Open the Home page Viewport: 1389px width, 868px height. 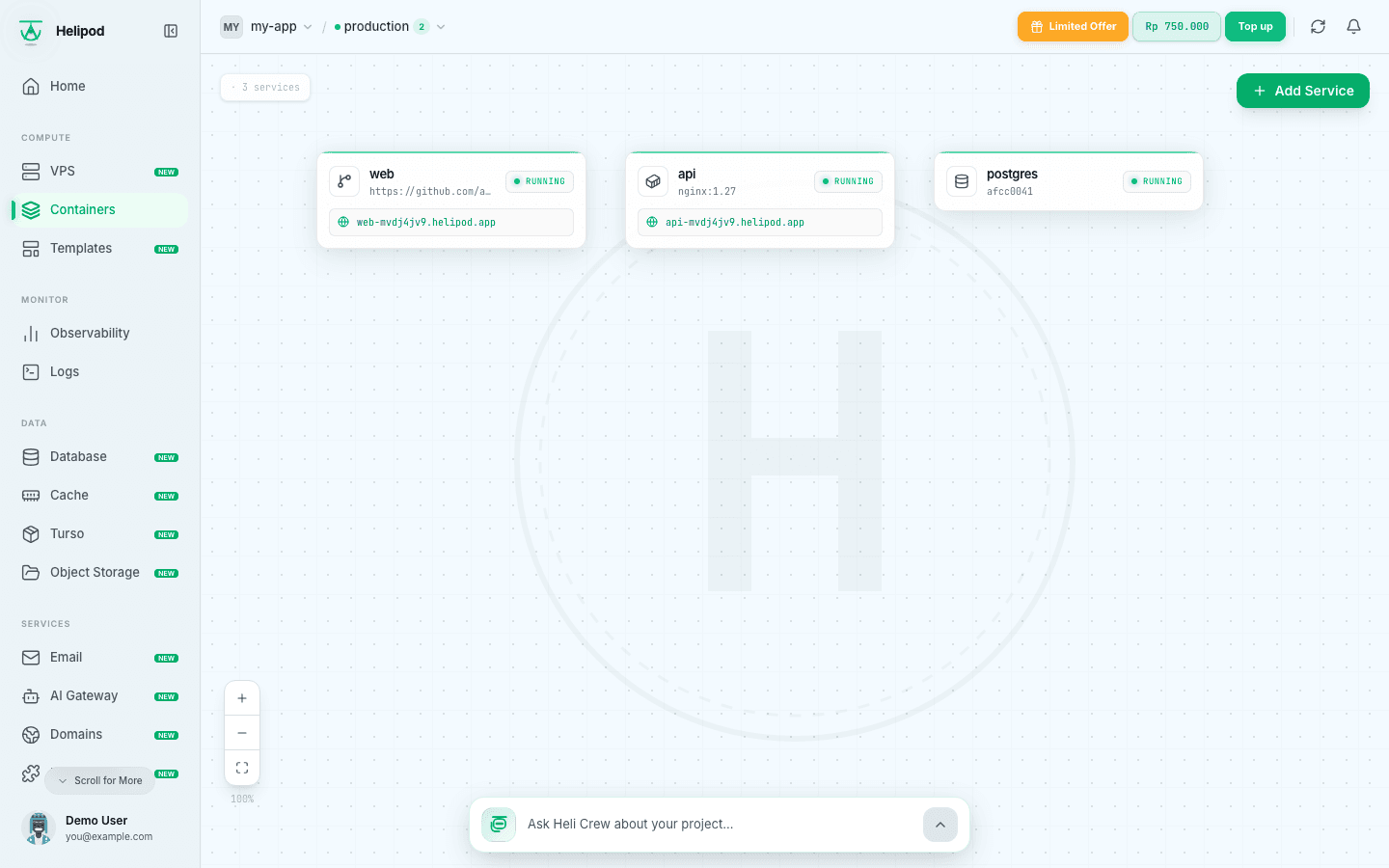pos(100,86)
